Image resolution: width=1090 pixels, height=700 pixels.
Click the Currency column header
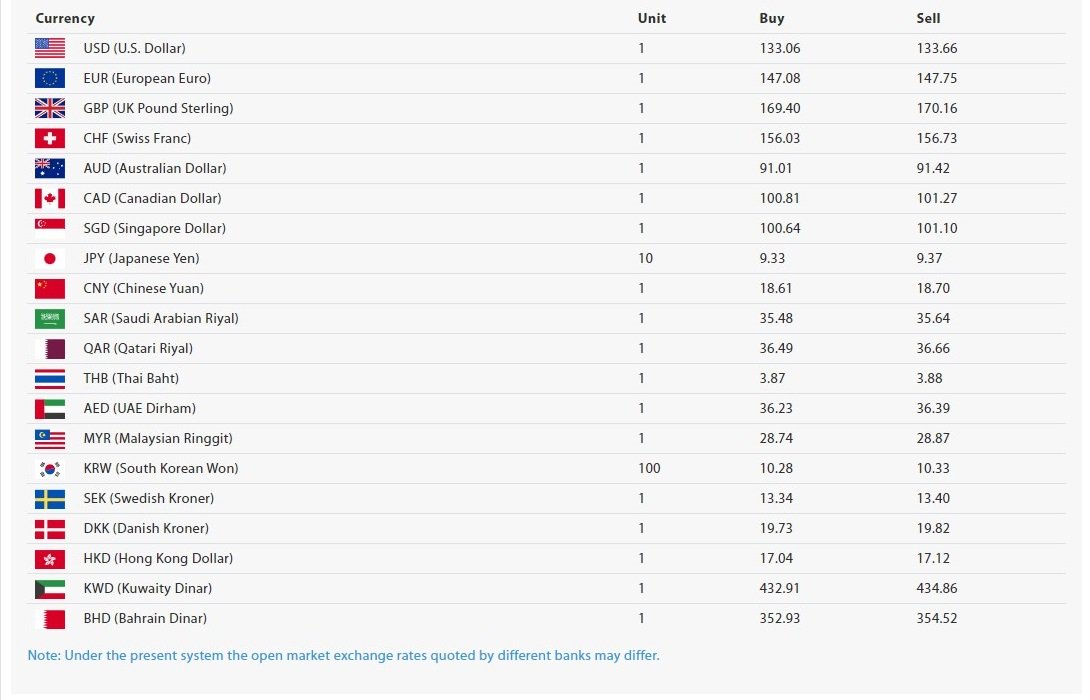pos(65,18)
